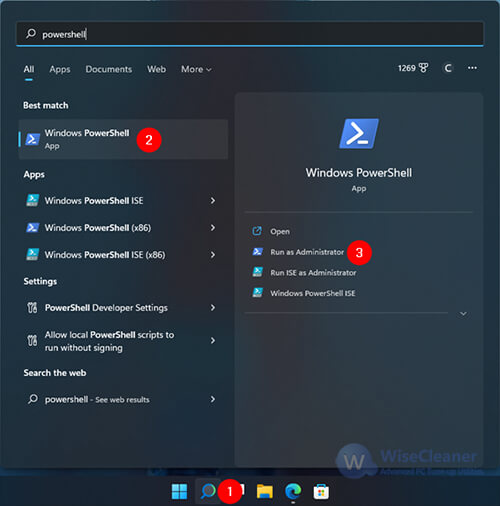Expand PowerShell Developer Settings chevron
This screenshot has height=506, width=500.
coord(213,308)
